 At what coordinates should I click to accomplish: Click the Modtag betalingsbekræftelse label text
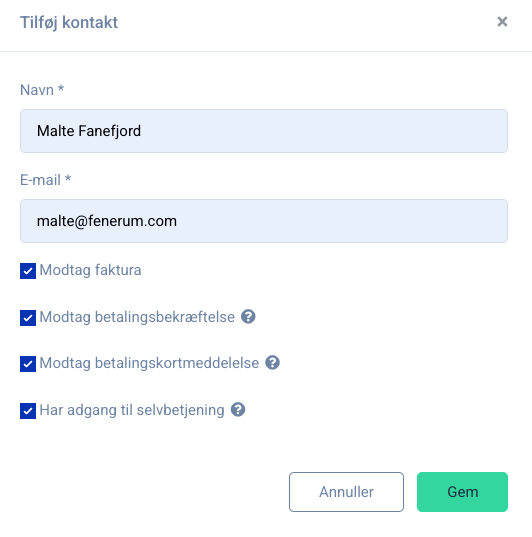pos(137,317)
